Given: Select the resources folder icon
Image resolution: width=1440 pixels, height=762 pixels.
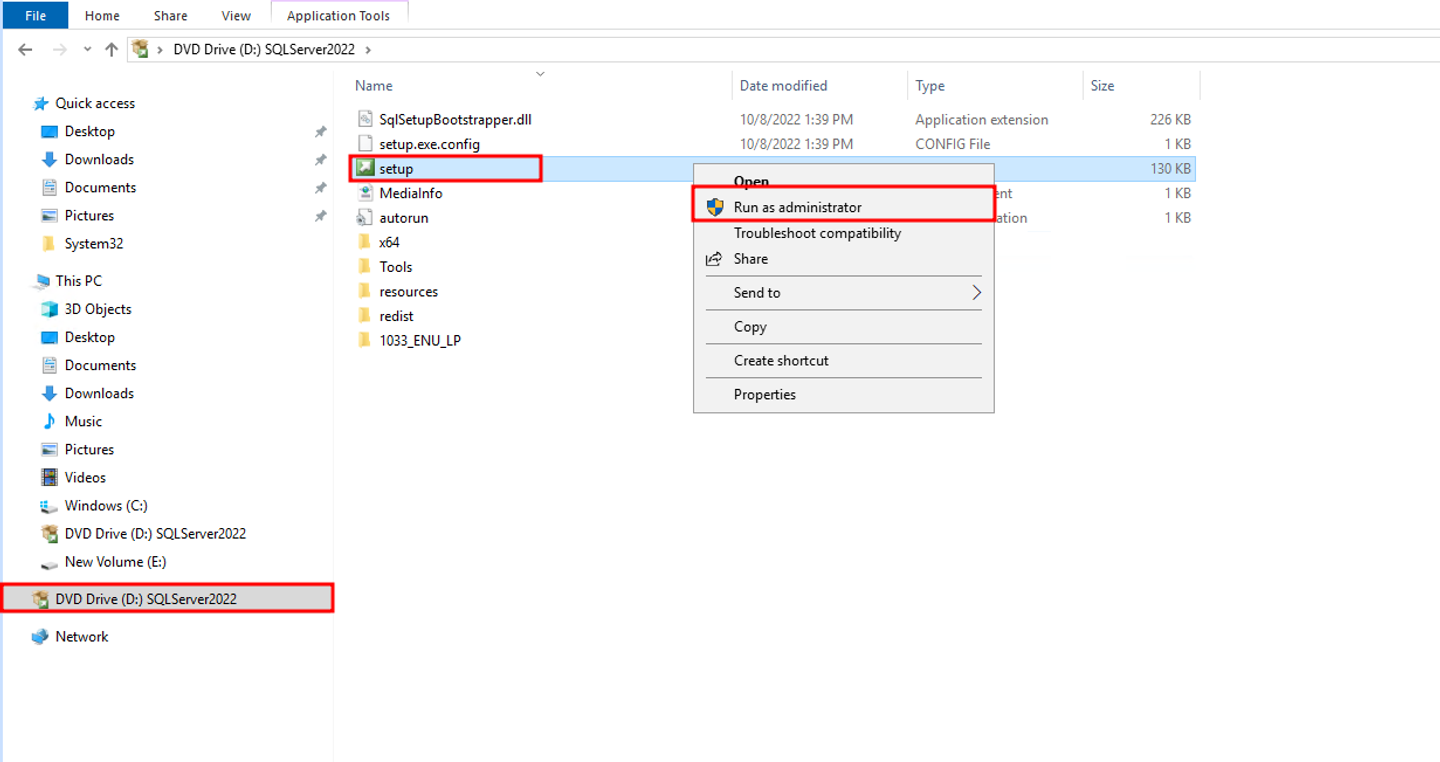Looking at the screenshot, I should [365, 291].
